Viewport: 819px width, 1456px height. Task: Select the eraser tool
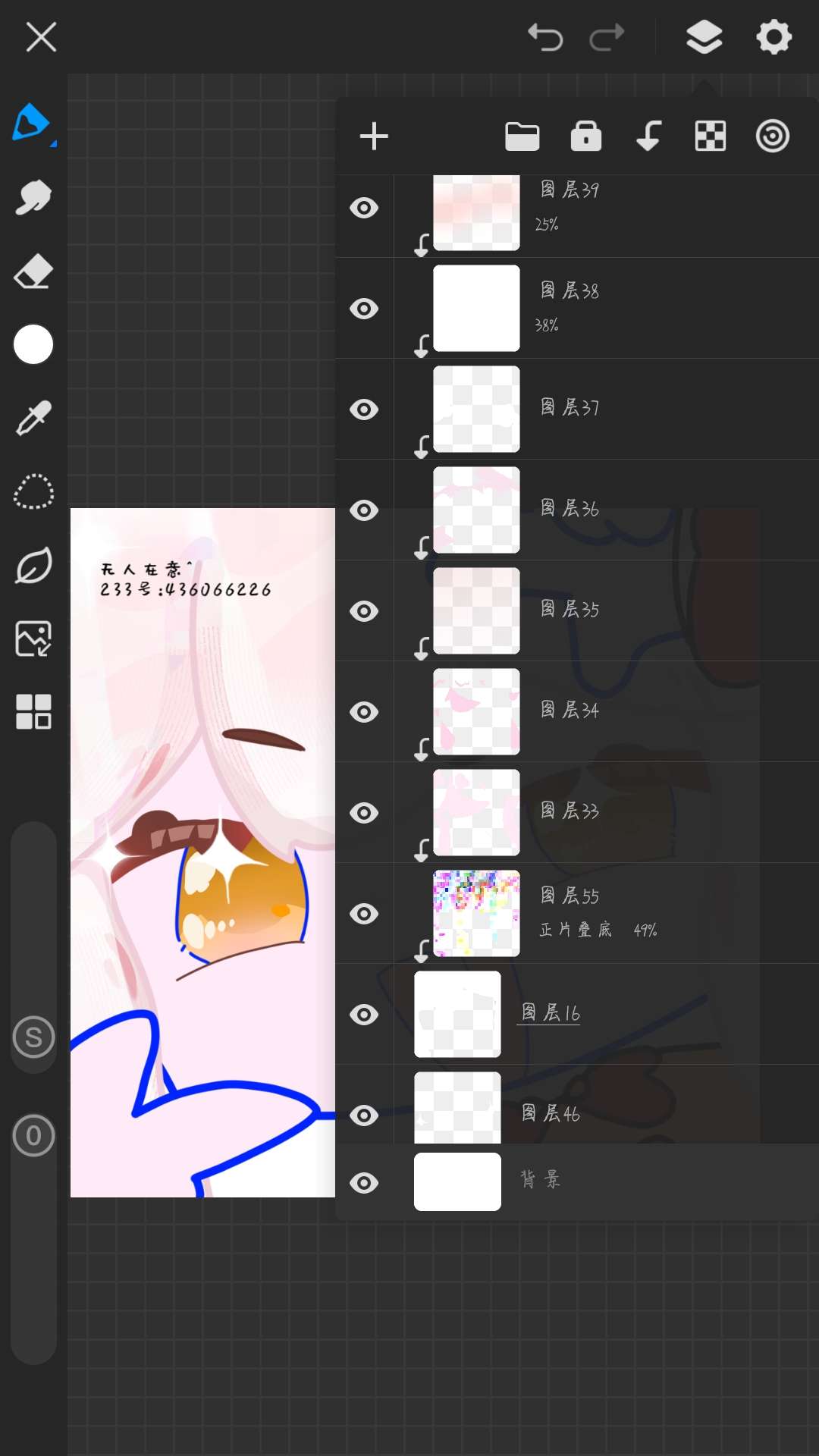[33, 271]
